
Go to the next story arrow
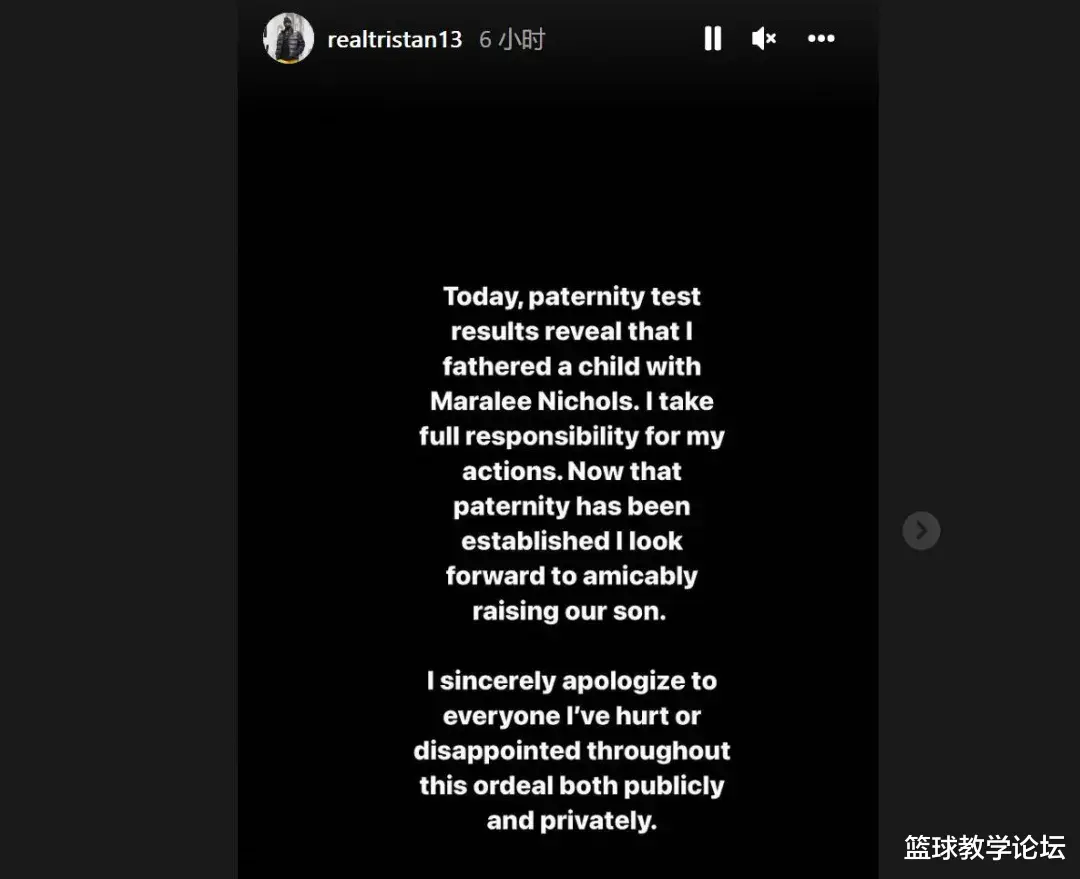pyautogui.click(x=921, y=530)
